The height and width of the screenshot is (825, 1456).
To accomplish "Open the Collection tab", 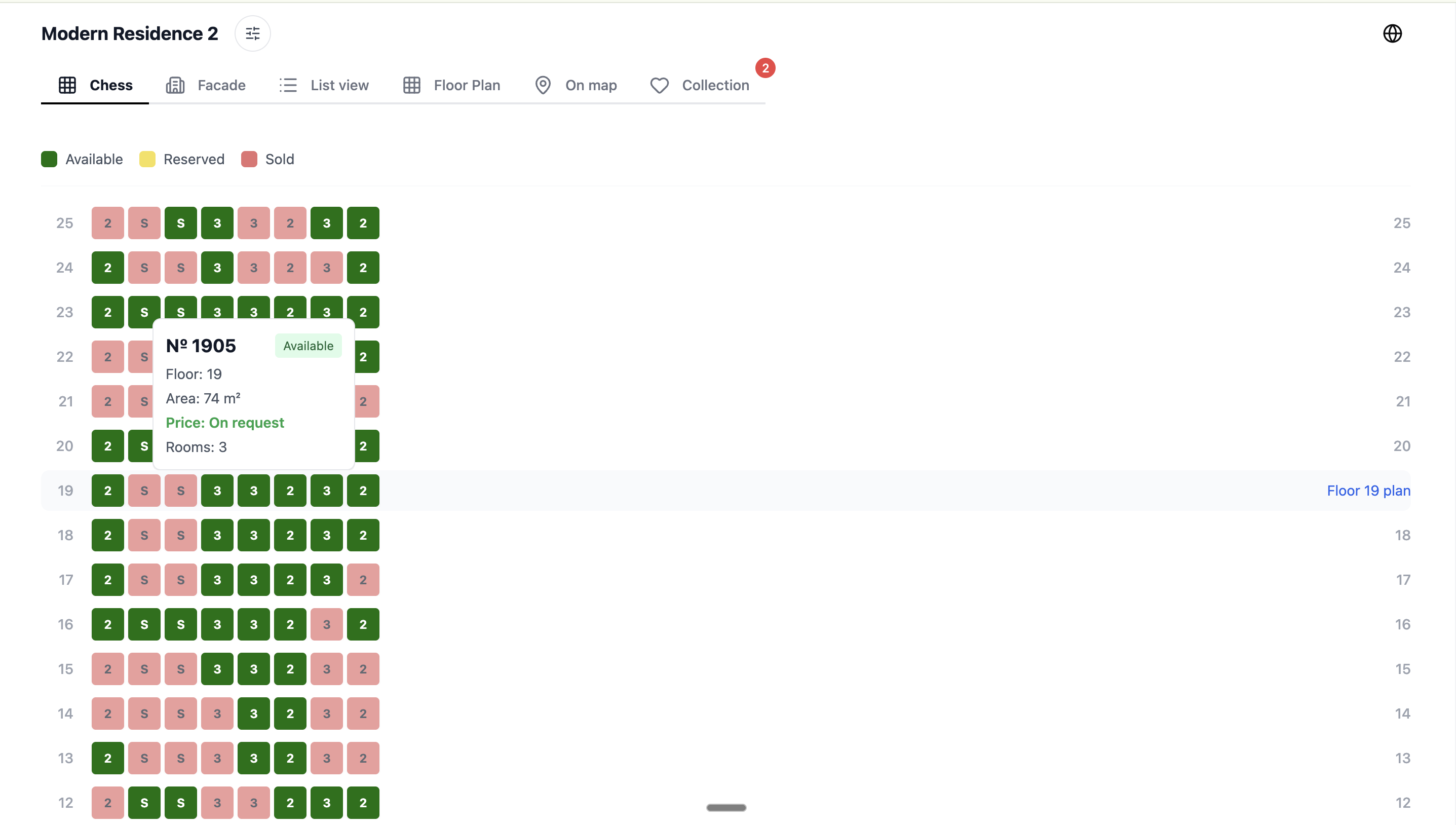I will [715, 85].
